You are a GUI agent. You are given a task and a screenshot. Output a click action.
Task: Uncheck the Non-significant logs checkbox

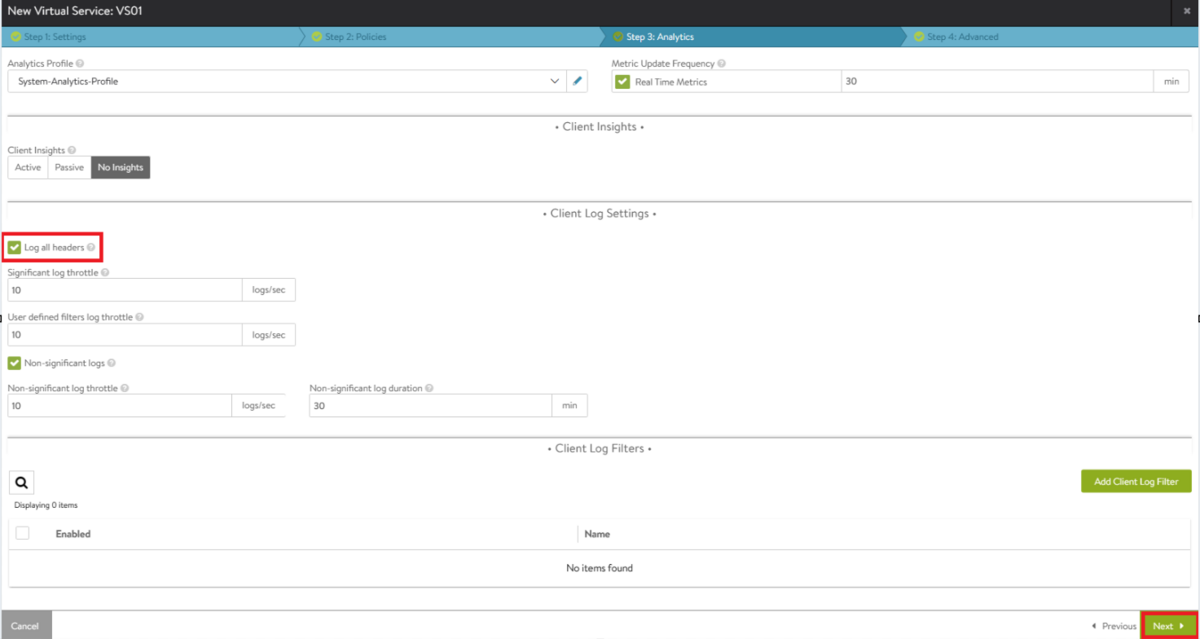(14, 364)
